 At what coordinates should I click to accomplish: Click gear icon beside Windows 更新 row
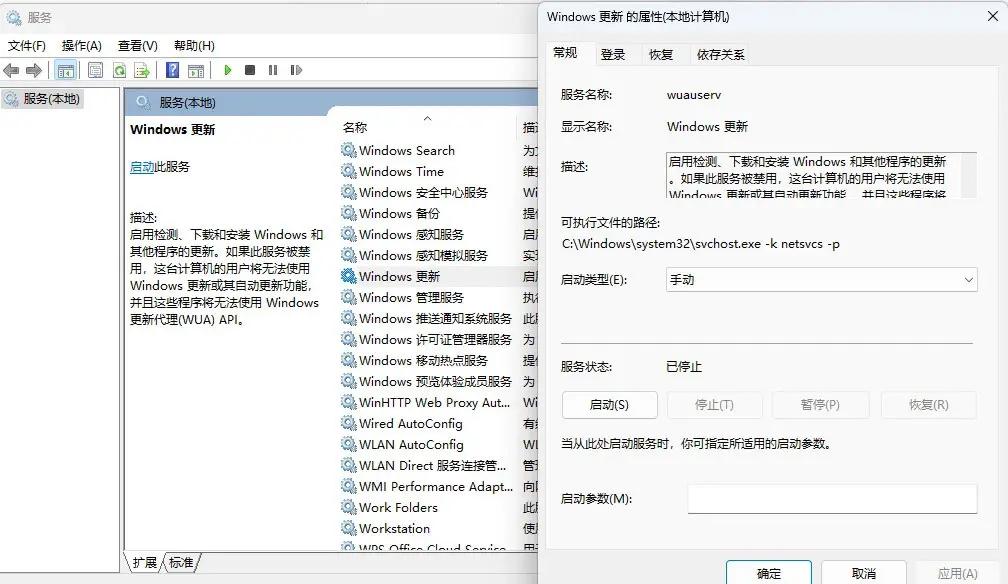click(348, 276)
